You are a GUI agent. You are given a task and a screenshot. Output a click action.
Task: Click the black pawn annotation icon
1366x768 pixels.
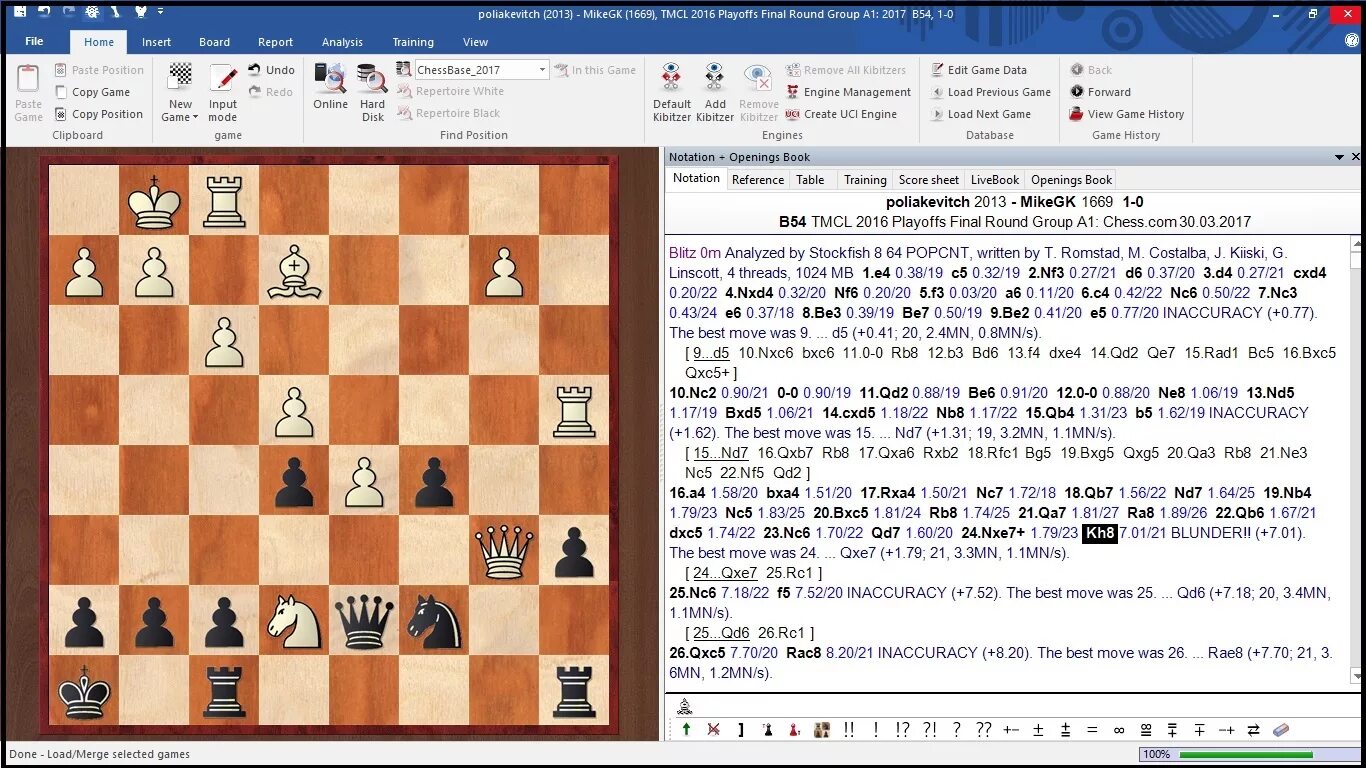click(767, 730)
